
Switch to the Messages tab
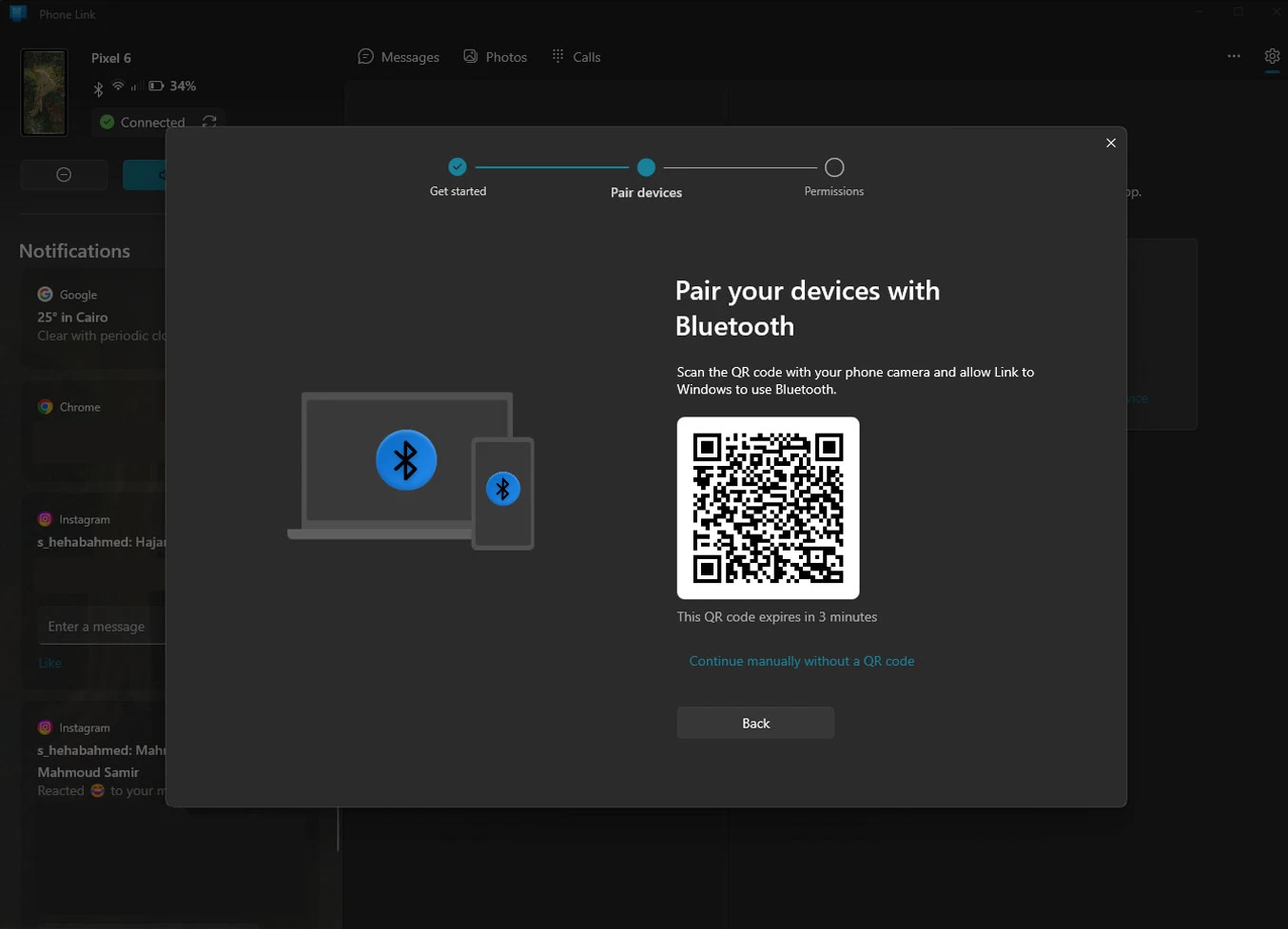click(x=399, y=57)
